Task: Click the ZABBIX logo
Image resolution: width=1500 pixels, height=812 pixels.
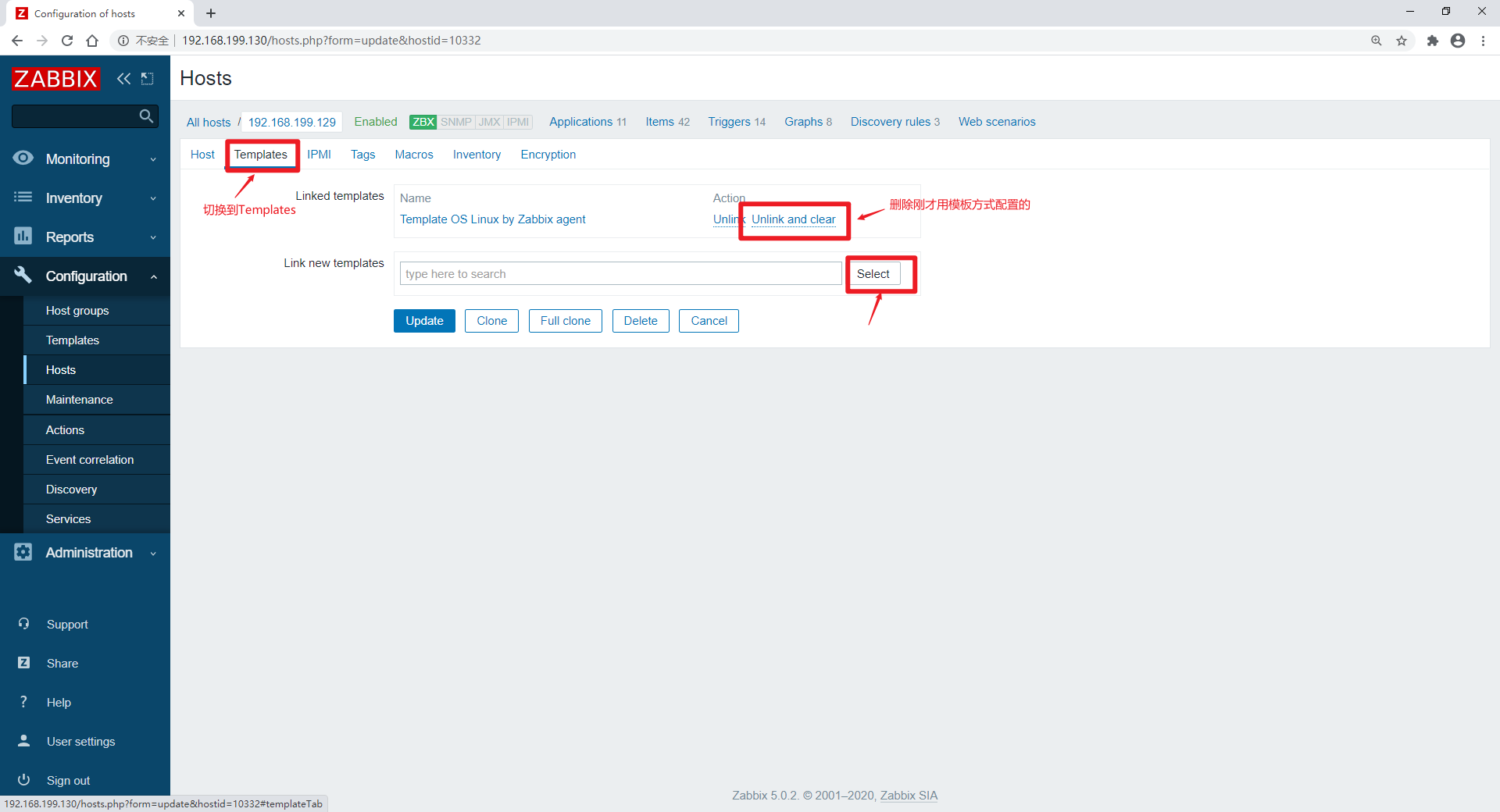Action: [x=55, y=79]
